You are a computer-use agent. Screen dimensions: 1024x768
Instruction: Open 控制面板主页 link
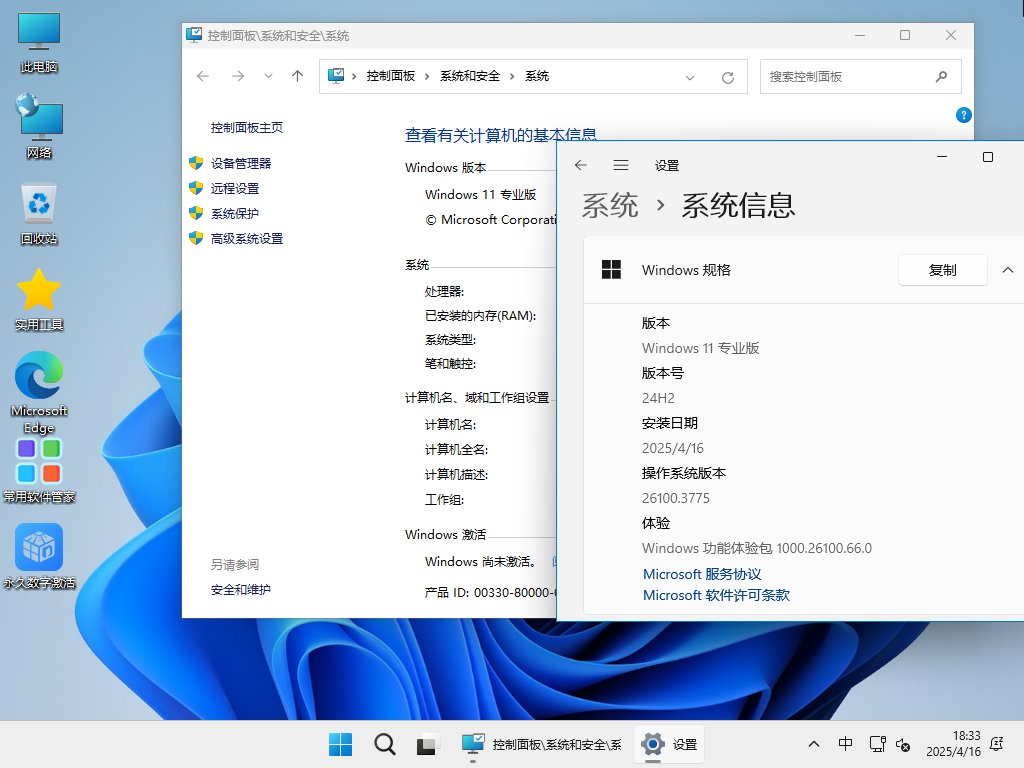coord(246,127)
